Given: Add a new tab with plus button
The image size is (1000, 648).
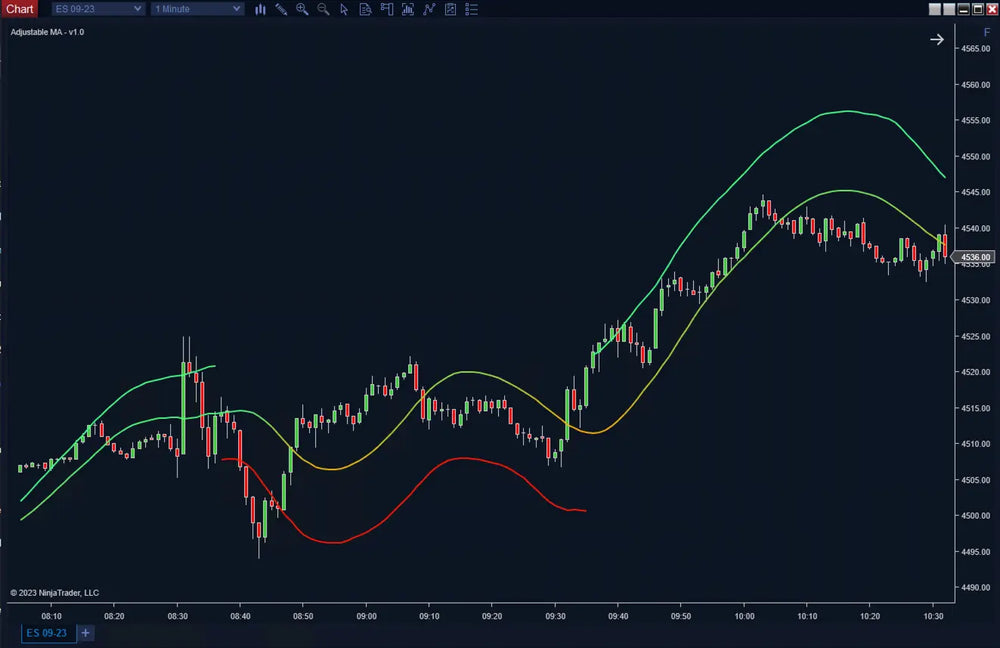Looking at the screenshot, I should tap(86, 633).
